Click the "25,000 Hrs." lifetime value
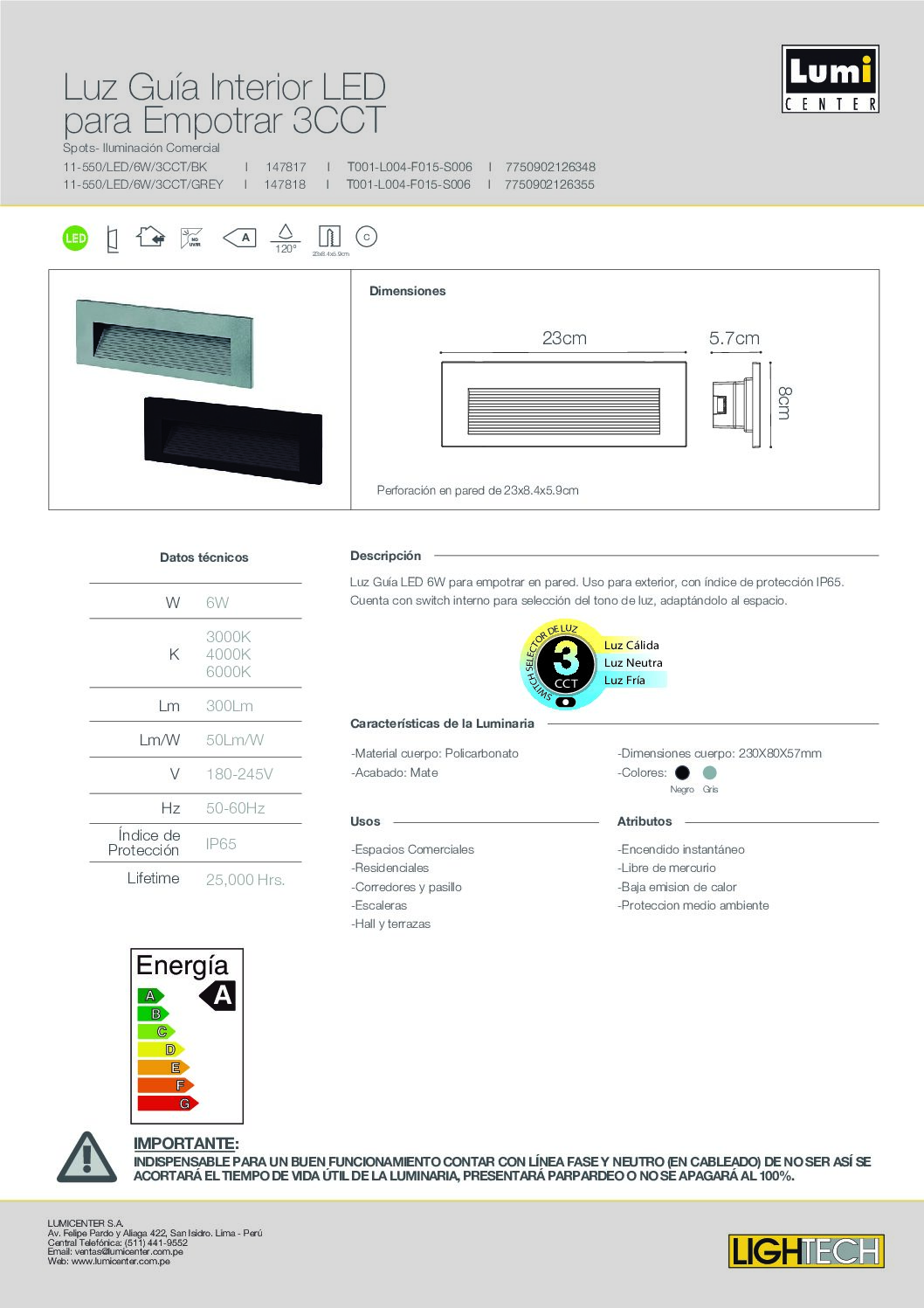Screen dimensions: 924x1308 pos(245,880)
